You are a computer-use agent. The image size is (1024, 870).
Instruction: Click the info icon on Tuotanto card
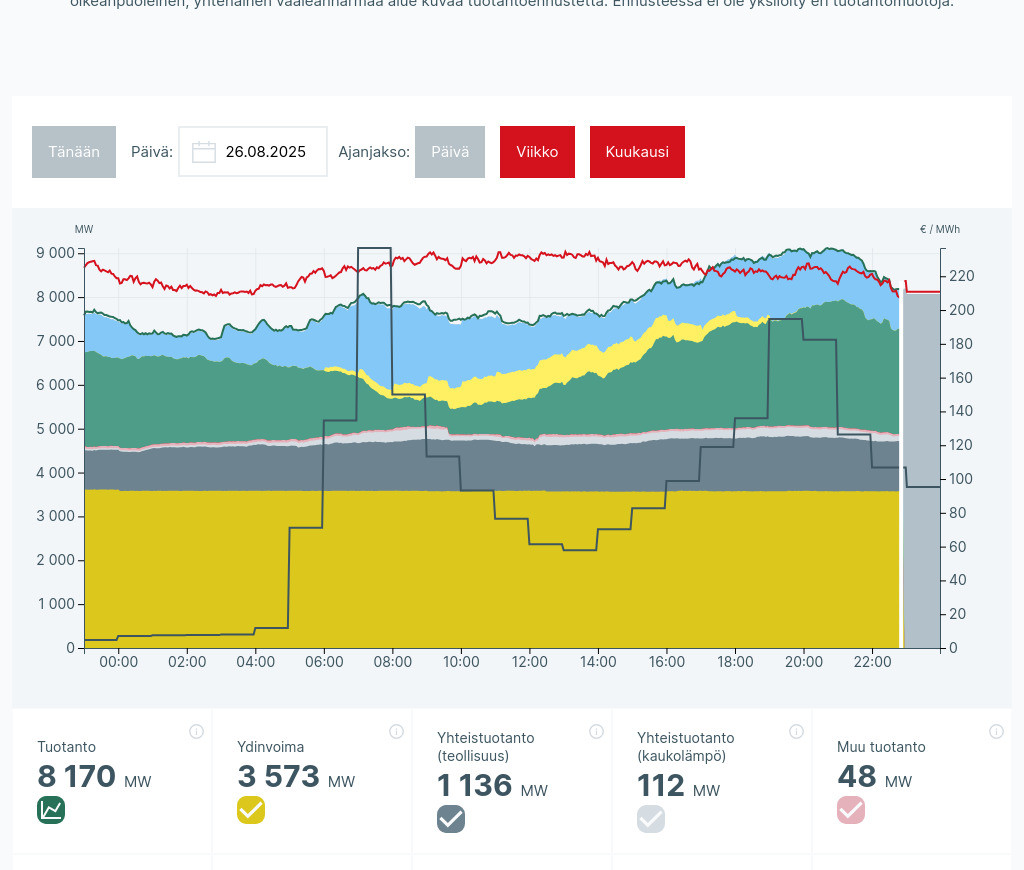click(196, 731)
